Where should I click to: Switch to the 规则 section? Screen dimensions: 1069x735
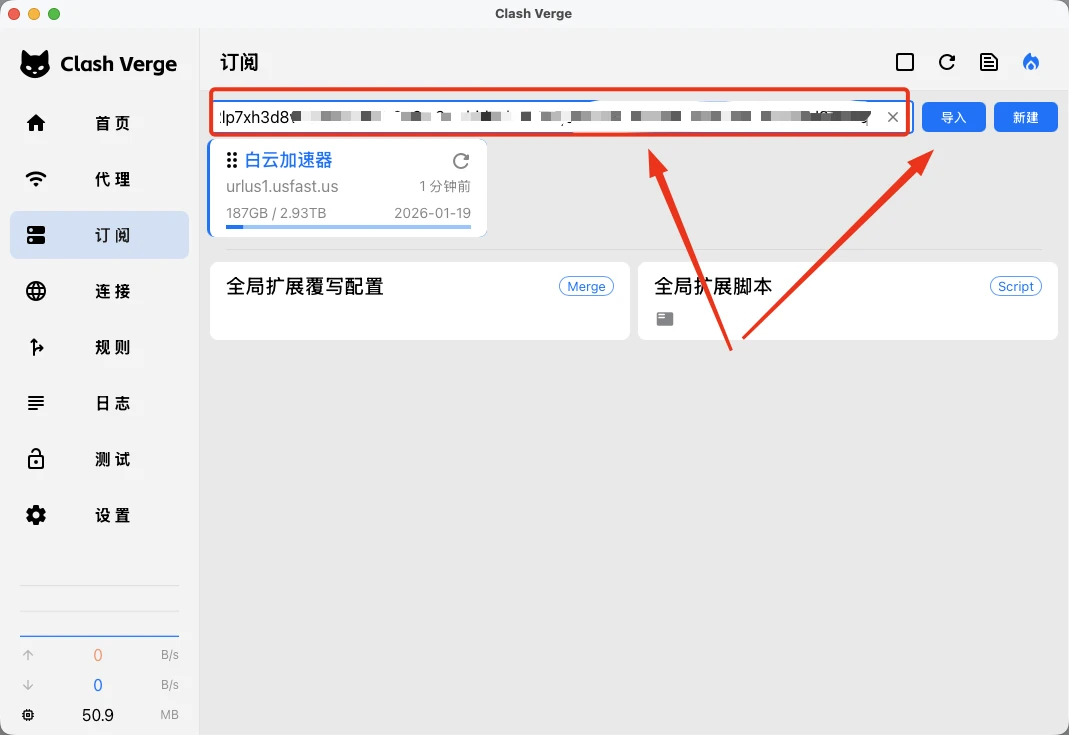(x=99, y=347)
